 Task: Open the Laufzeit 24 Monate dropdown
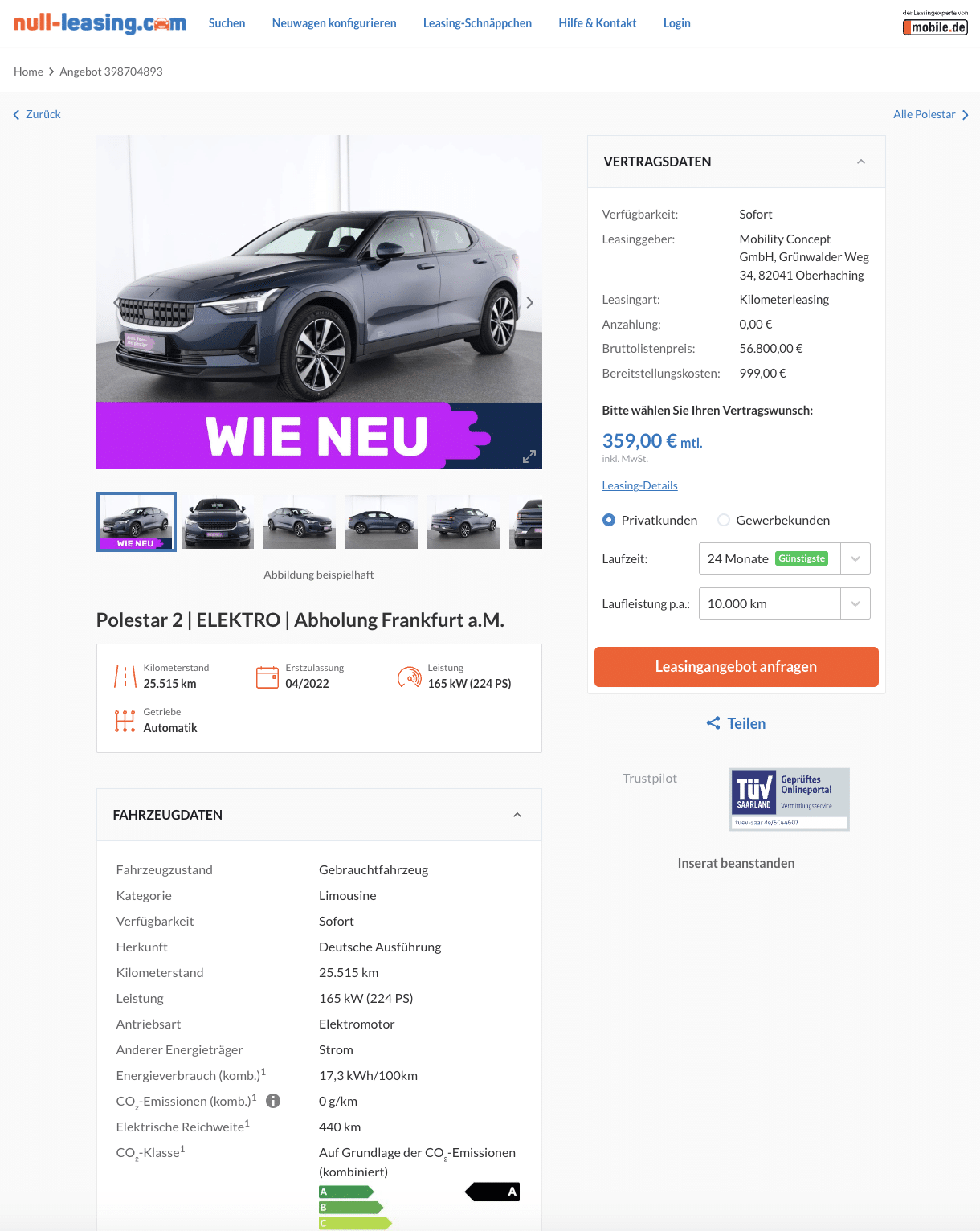tap(785, 558)
